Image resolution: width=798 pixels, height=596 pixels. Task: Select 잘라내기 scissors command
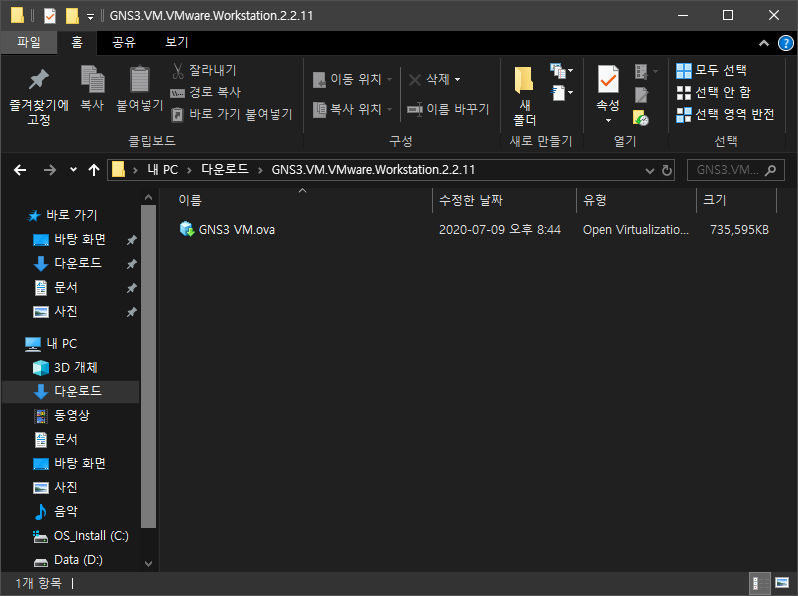pyautogui.click(x=204, y=70)
